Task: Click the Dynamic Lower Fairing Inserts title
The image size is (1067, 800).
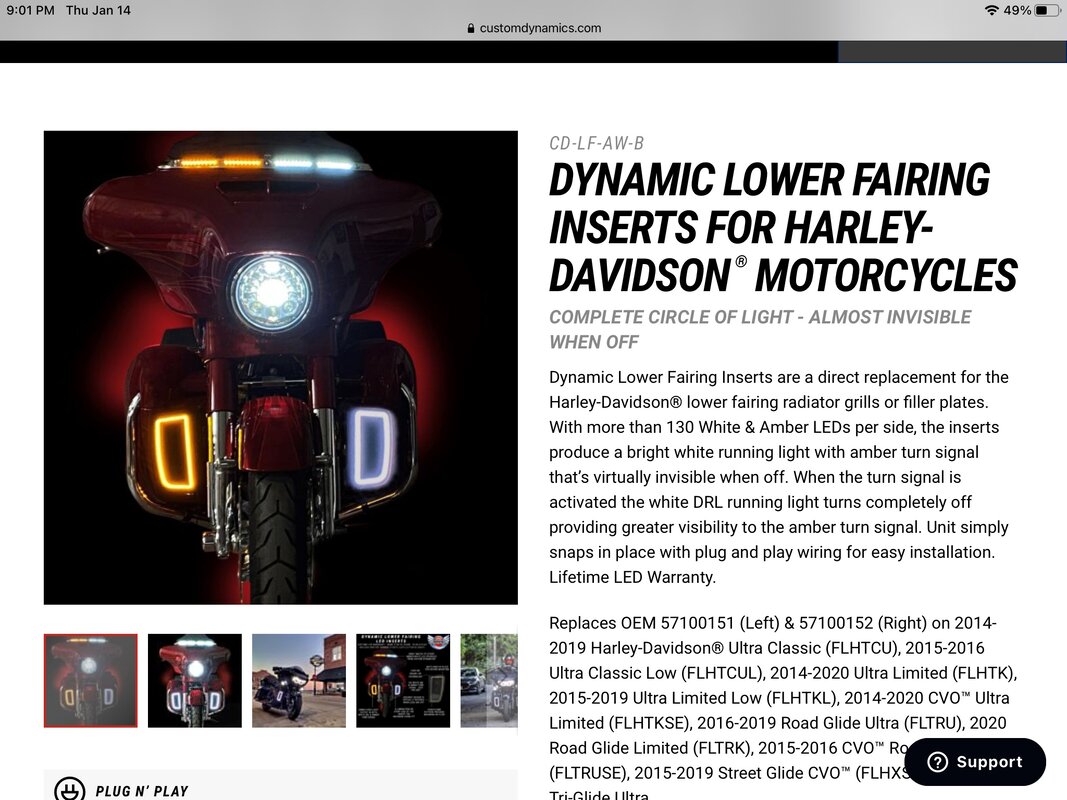Action: point(783,227)
